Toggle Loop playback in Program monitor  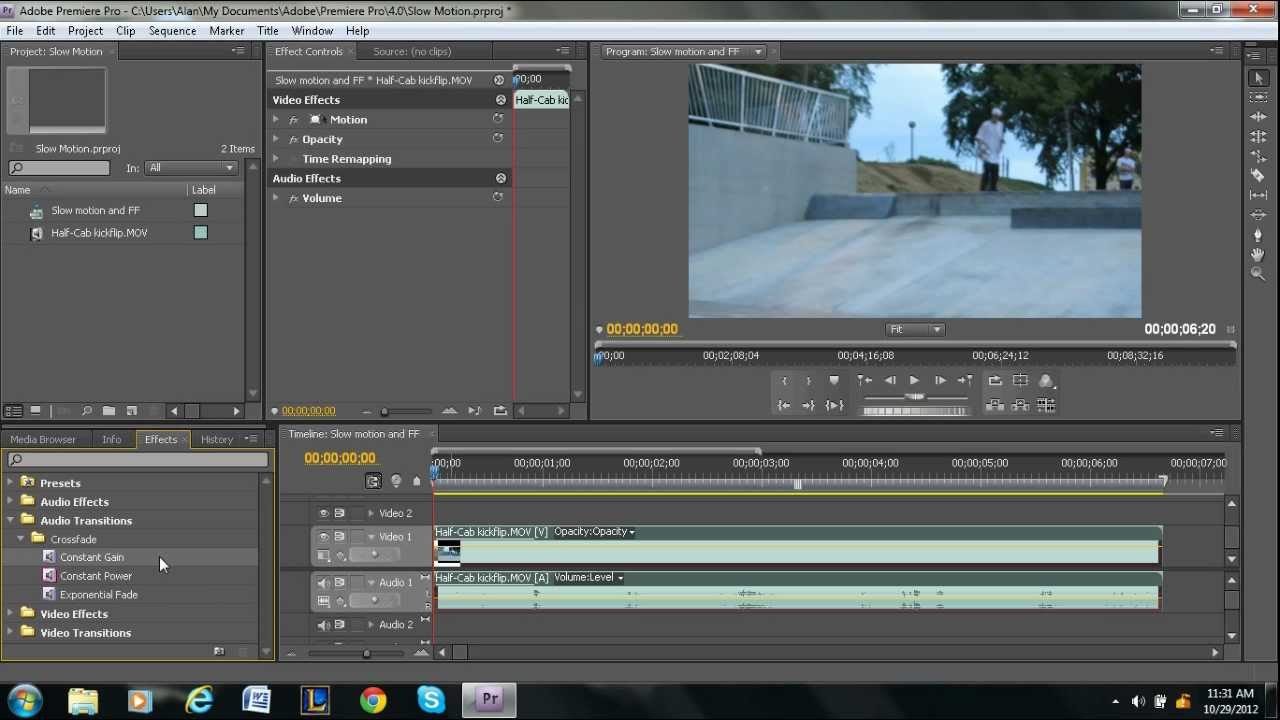click(995, 380)
